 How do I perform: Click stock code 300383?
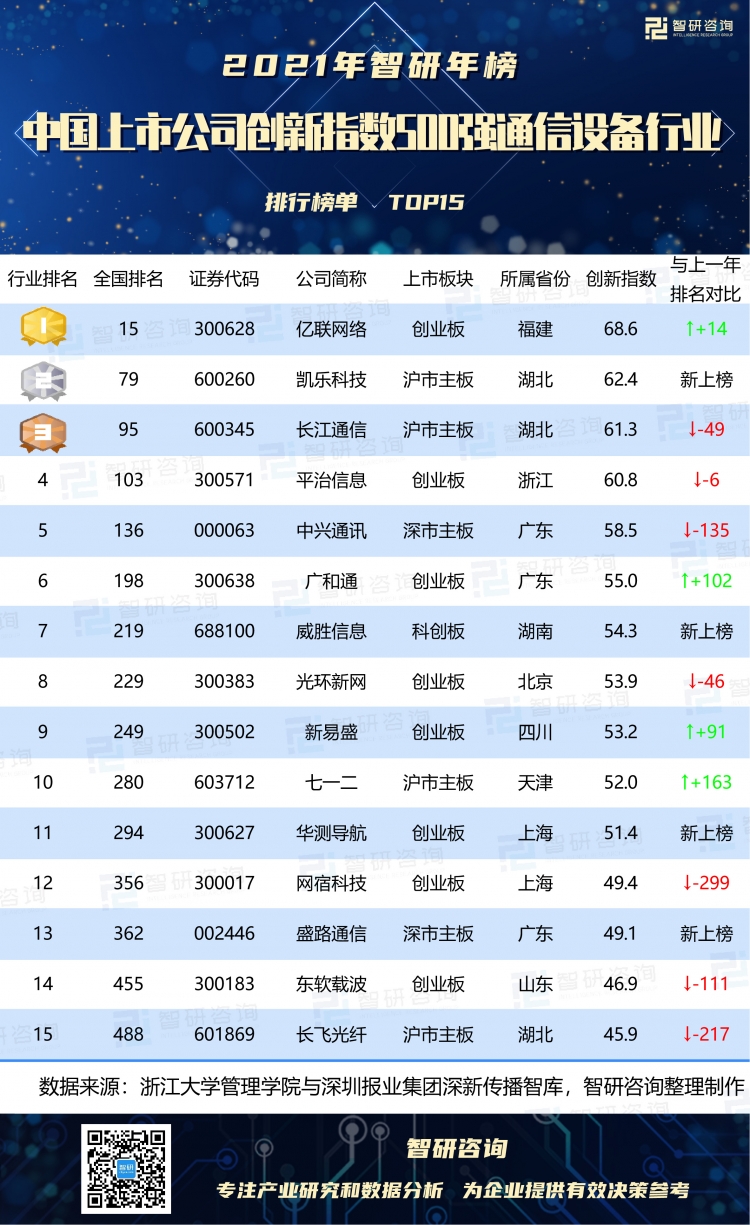pyautogui.click(x=224, y=682)
